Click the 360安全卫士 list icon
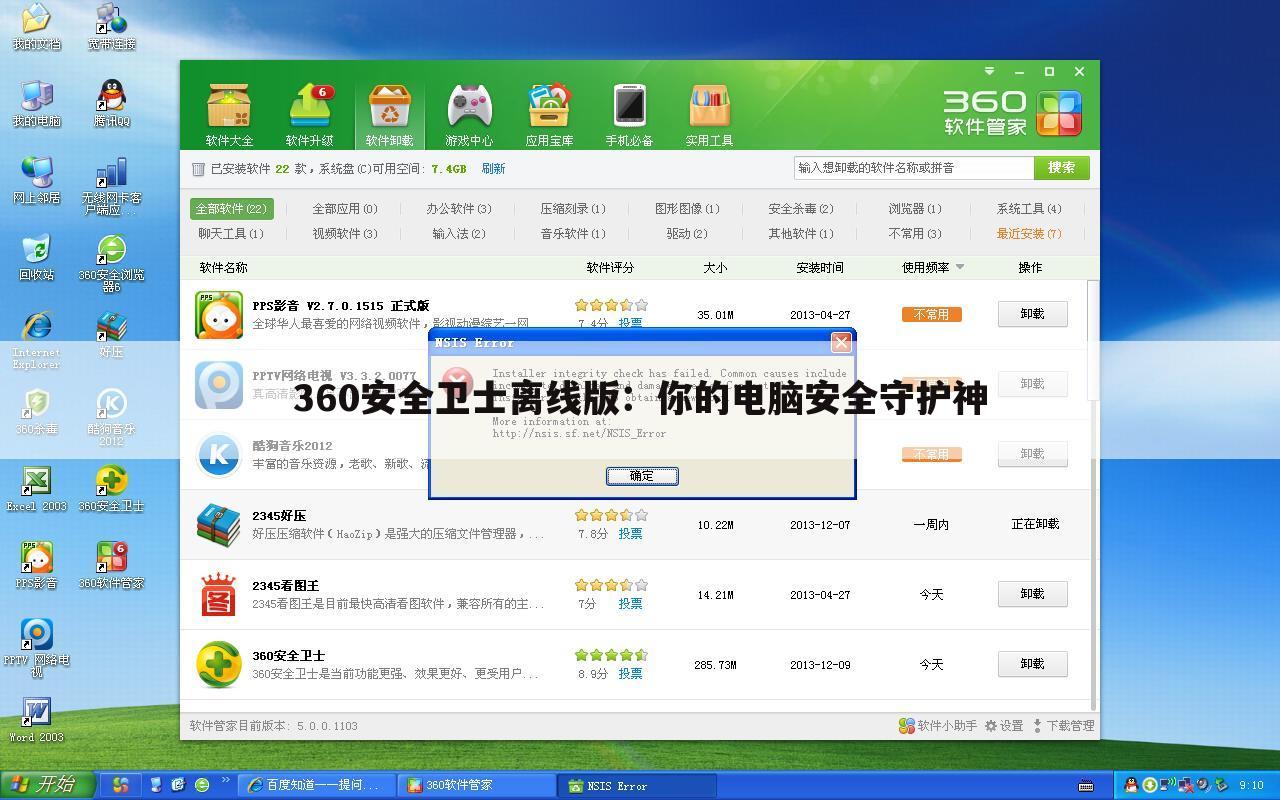This screenshot has height=800, width=1280. point(219,664)
